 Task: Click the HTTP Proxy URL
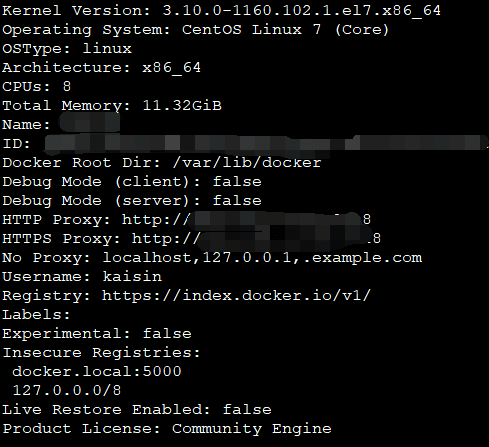246,220
